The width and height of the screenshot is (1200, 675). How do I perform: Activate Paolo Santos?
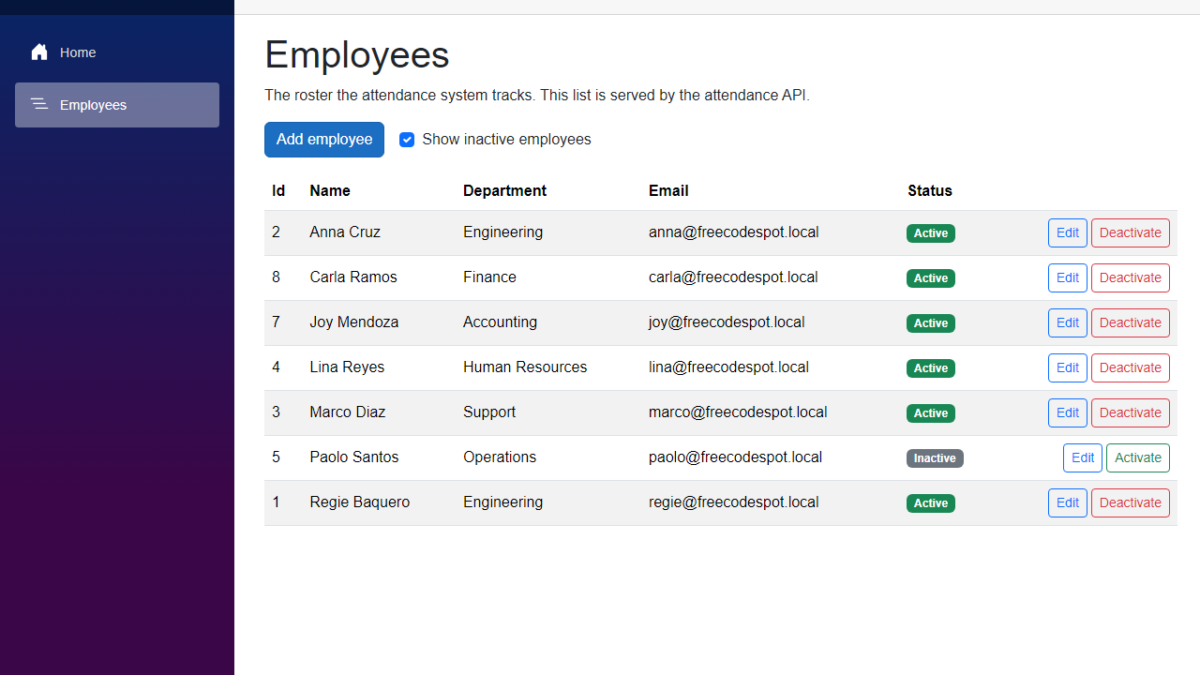[1138, 458]
